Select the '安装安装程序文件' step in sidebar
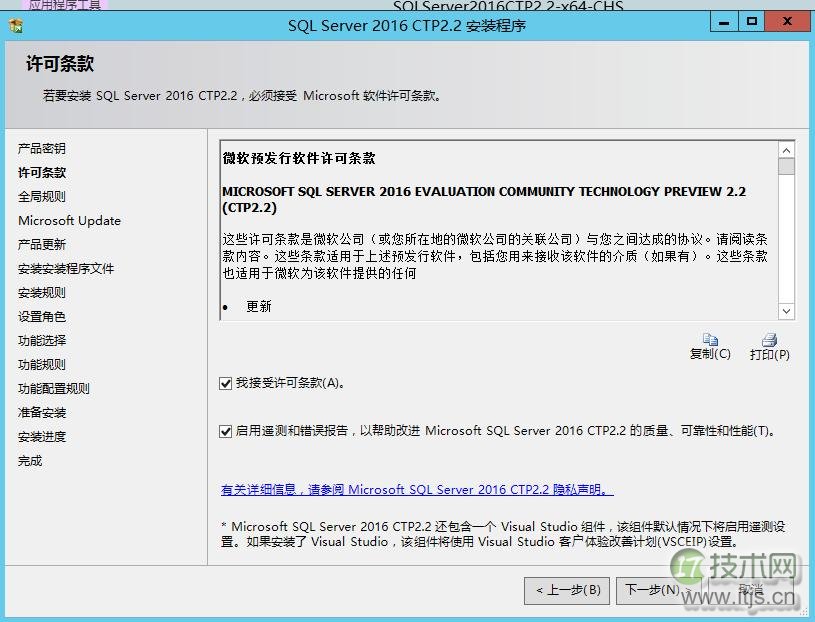815x622 pixels. click(65, 269)
